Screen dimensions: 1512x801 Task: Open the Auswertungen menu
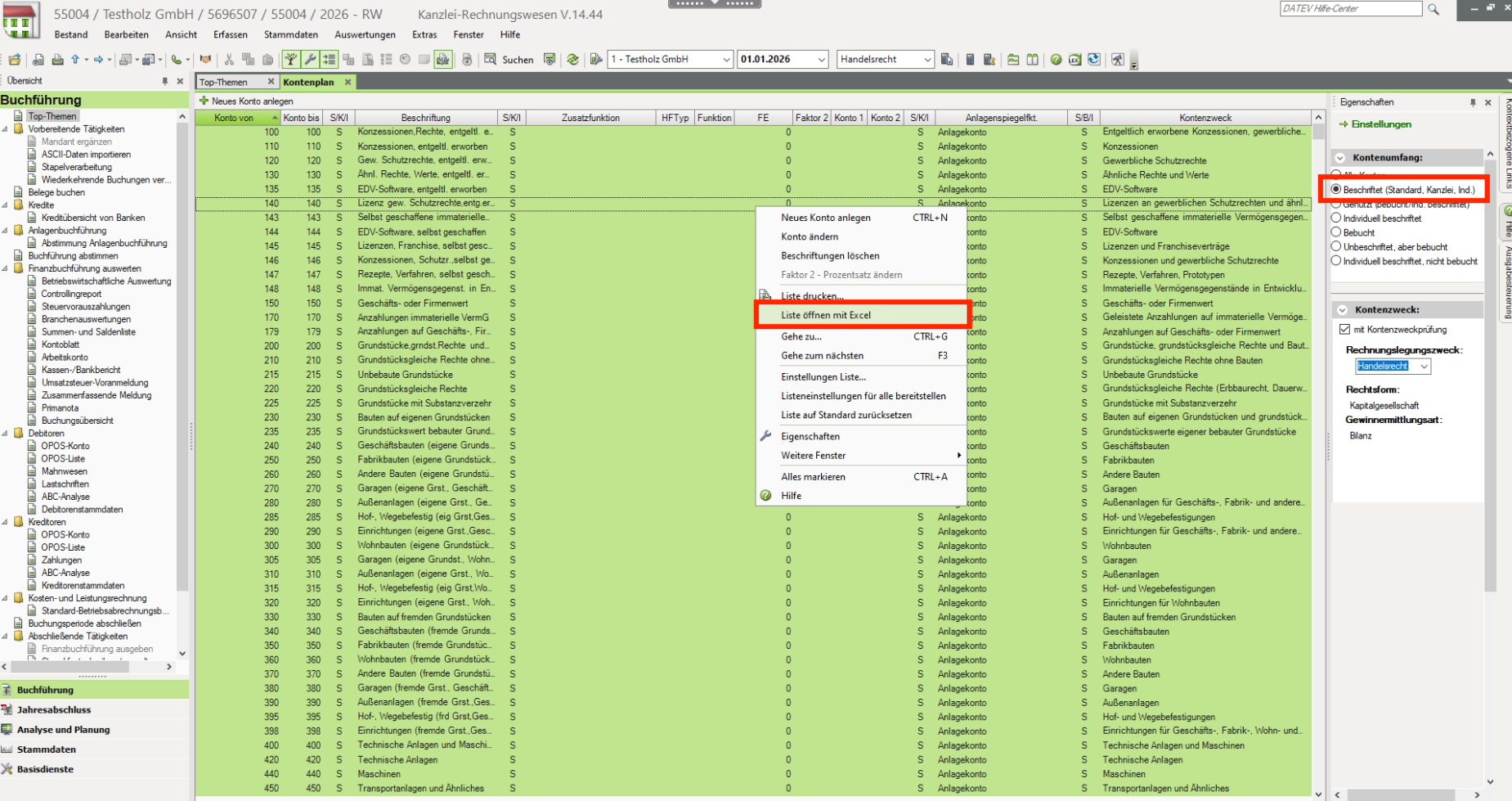click(x=365, y=34)
